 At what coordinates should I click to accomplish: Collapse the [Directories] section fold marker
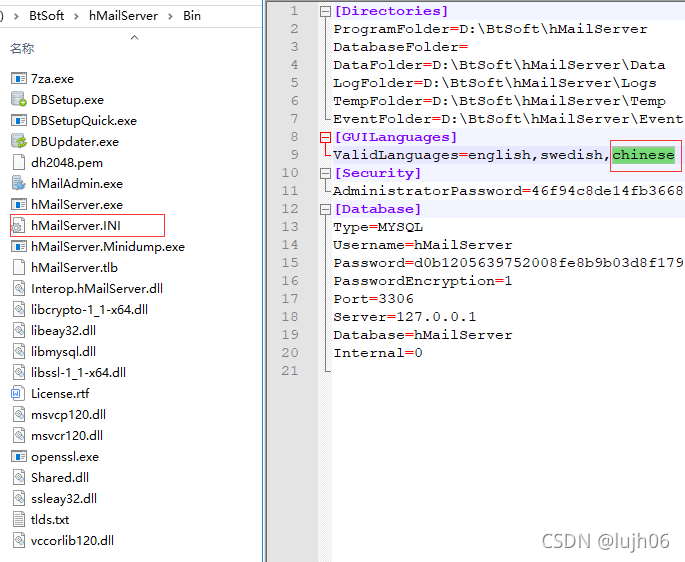tap(325, 11)
